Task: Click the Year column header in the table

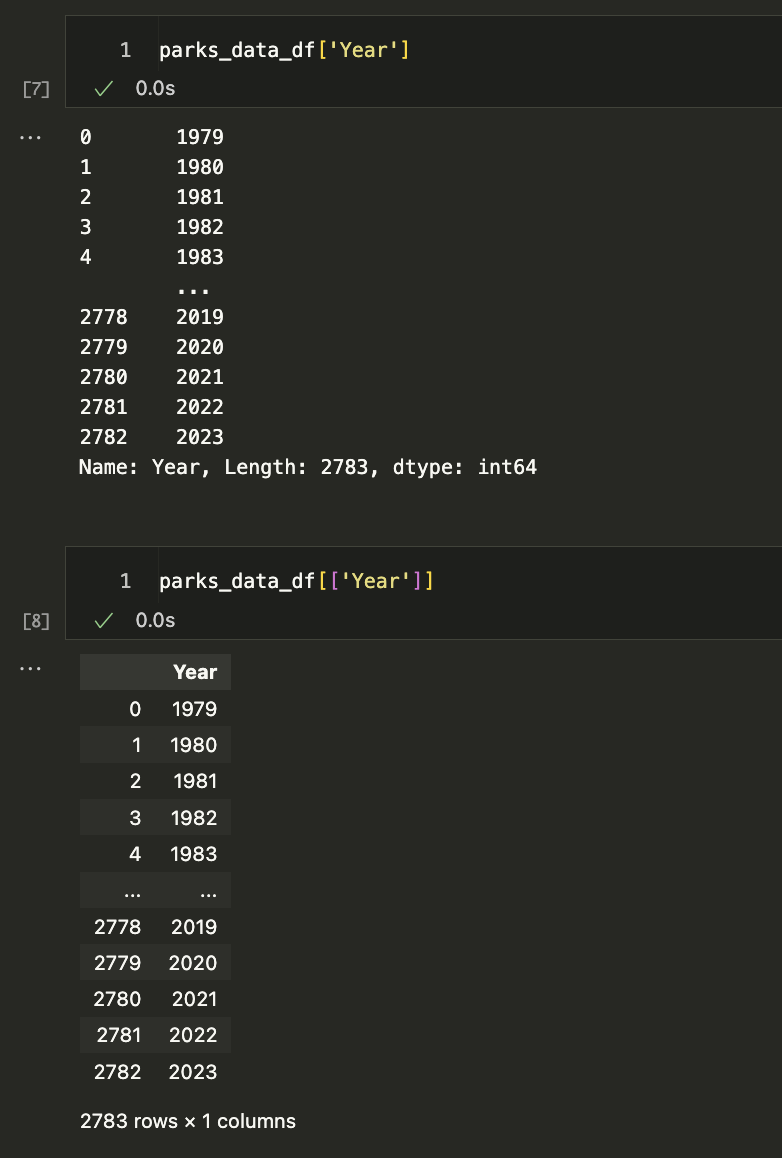Action: (194, 672)
